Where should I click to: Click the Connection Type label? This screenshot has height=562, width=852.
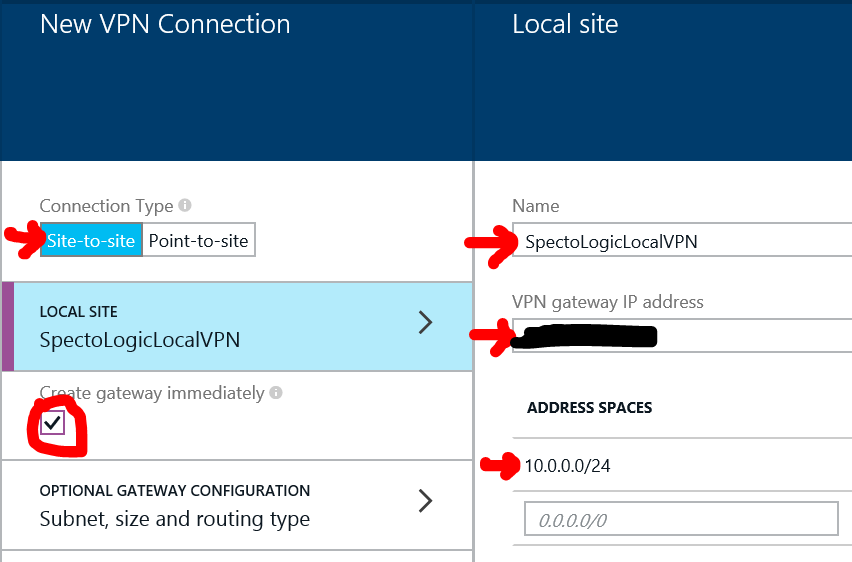coord(105,206)
